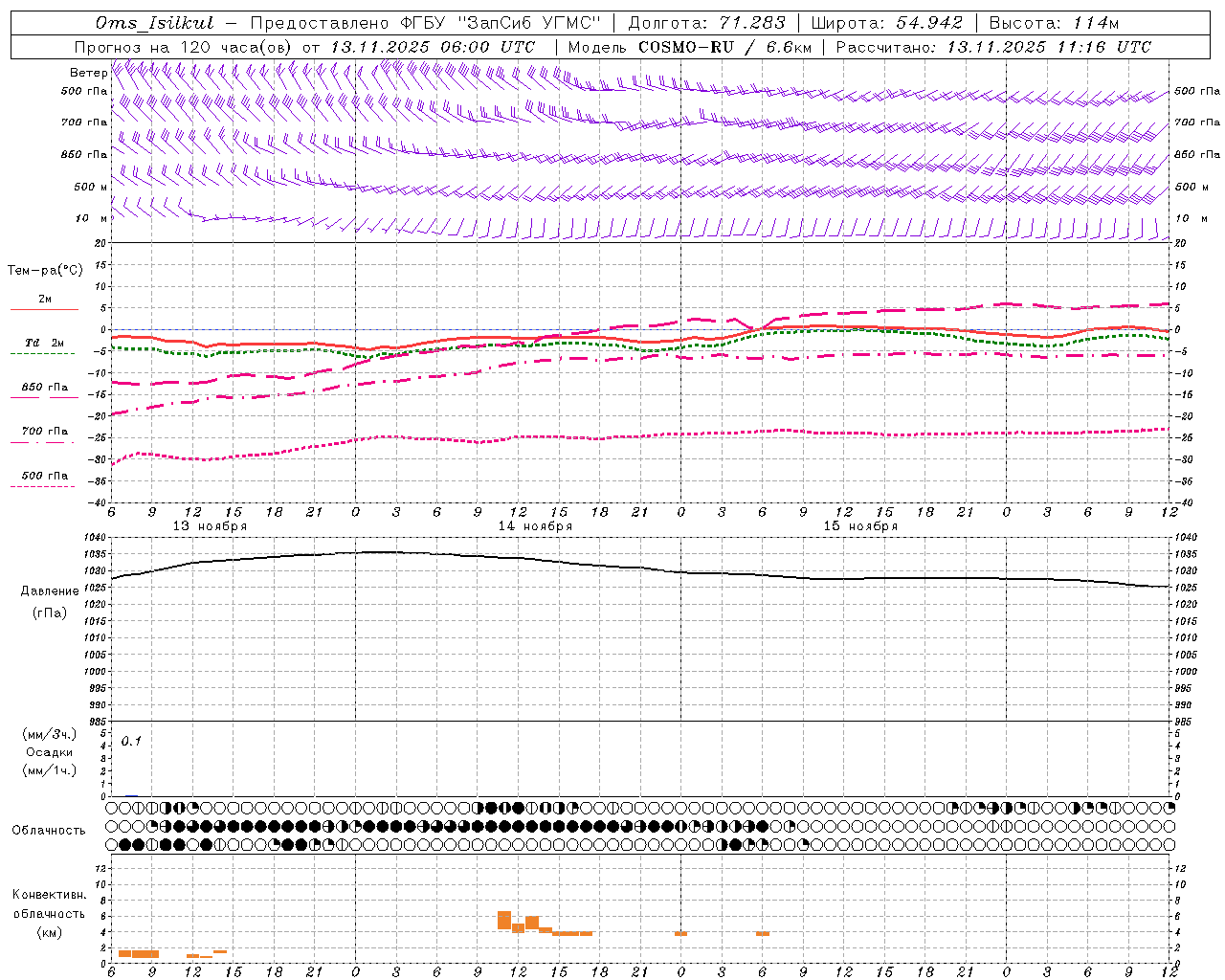This screenshot has height=980, width=1225.
Task: Click the '13 ноября' date label
Action: 210,526
